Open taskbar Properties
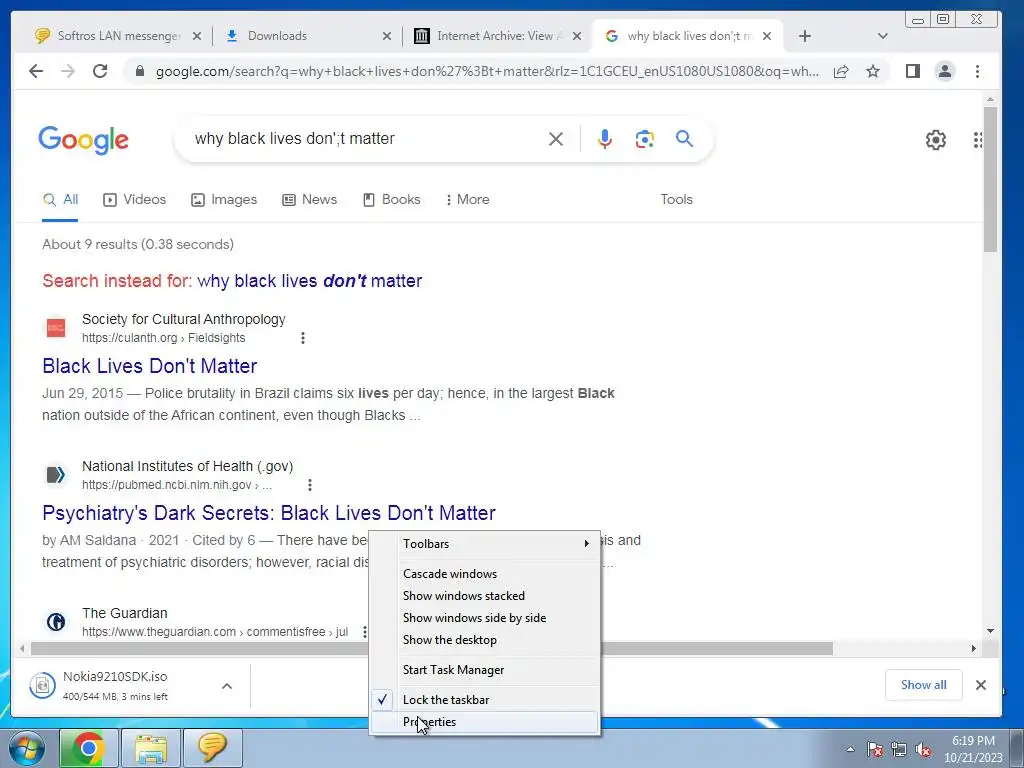Screen dimensions: 1024x768 pos(485,722)
